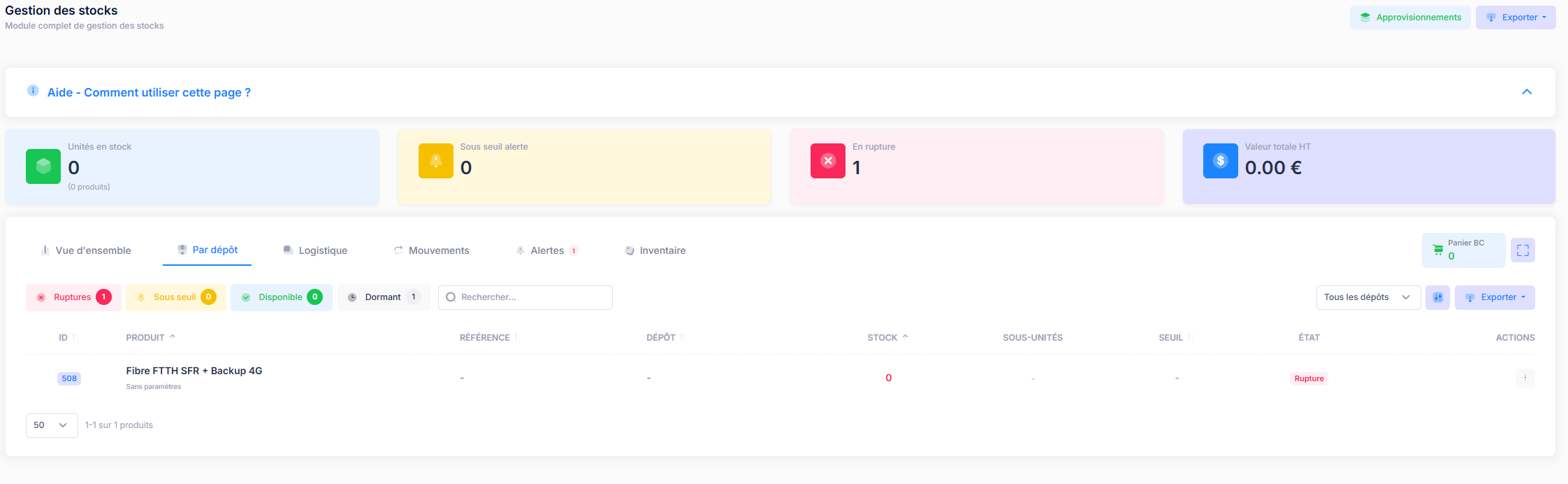
Task: Click the Rupture status badge
Action: click(x=1309, y=378)
